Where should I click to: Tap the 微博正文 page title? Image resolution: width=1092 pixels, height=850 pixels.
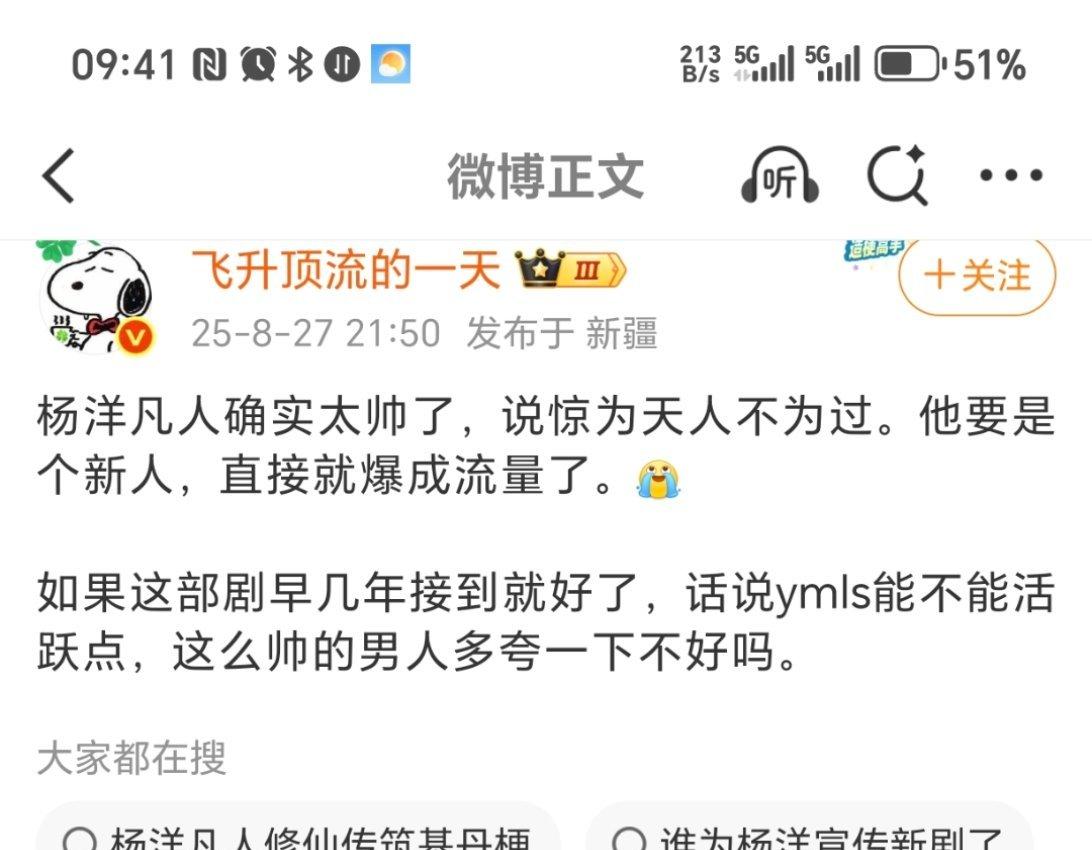[545, 176]
